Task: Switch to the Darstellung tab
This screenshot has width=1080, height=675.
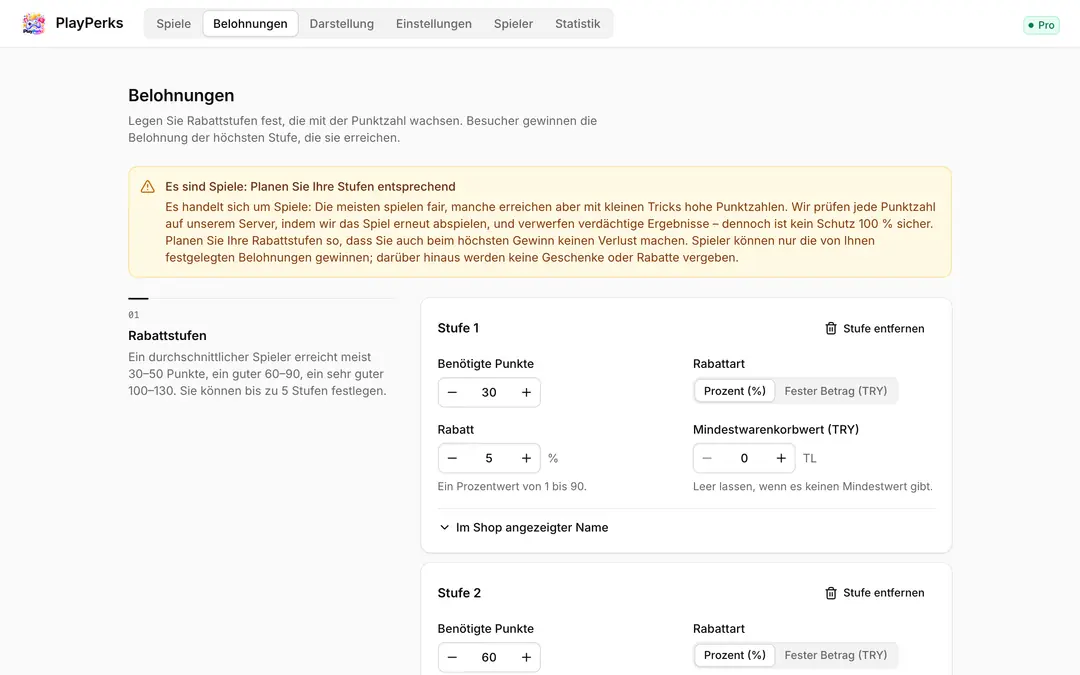Action: 342,23
